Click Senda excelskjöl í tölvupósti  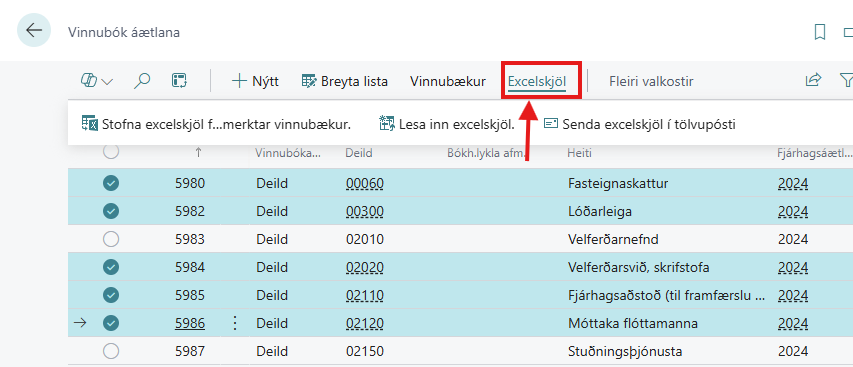coord(640,125)
